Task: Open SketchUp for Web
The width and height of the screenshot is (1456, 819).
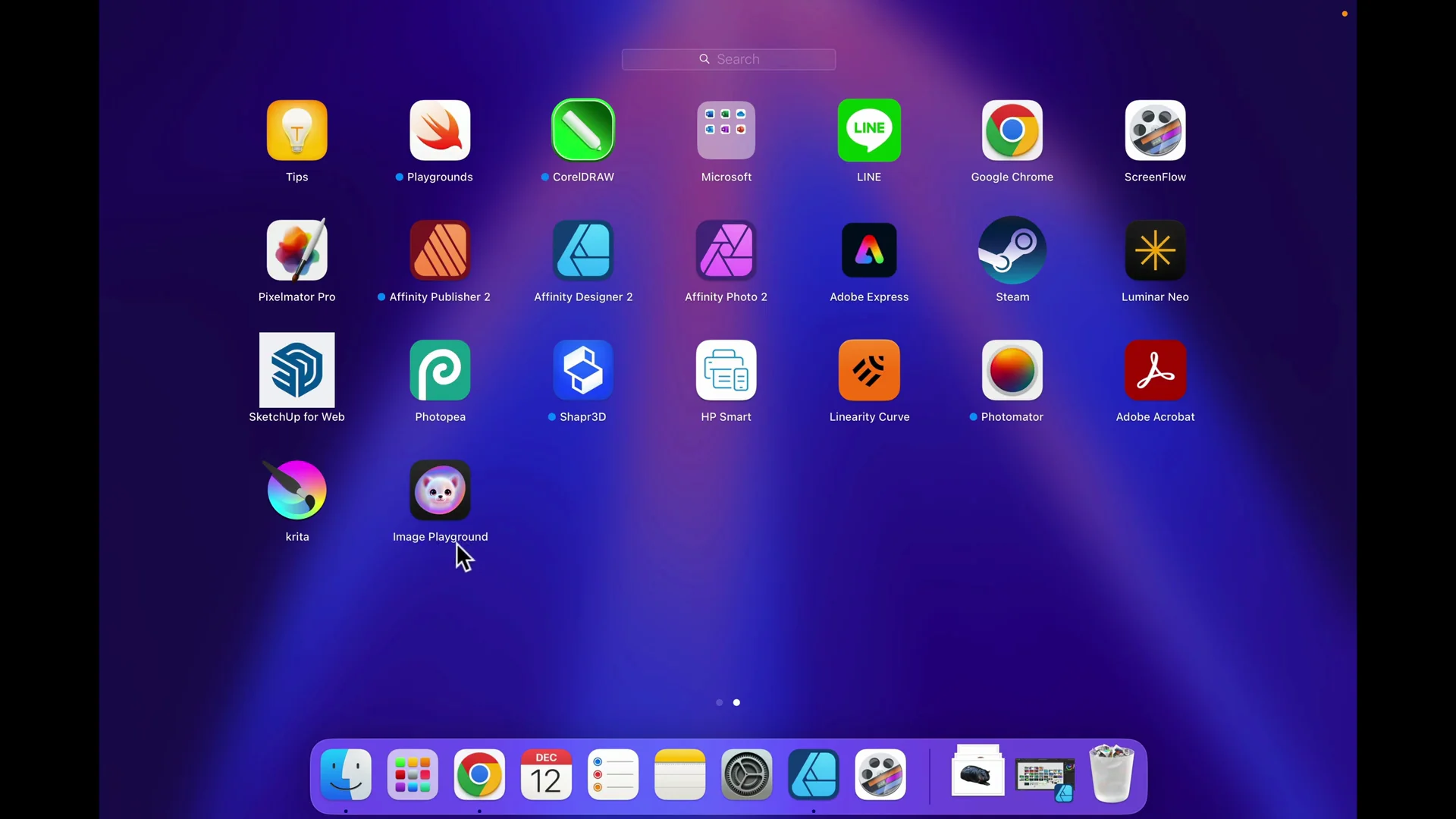Action: point(297,370)
